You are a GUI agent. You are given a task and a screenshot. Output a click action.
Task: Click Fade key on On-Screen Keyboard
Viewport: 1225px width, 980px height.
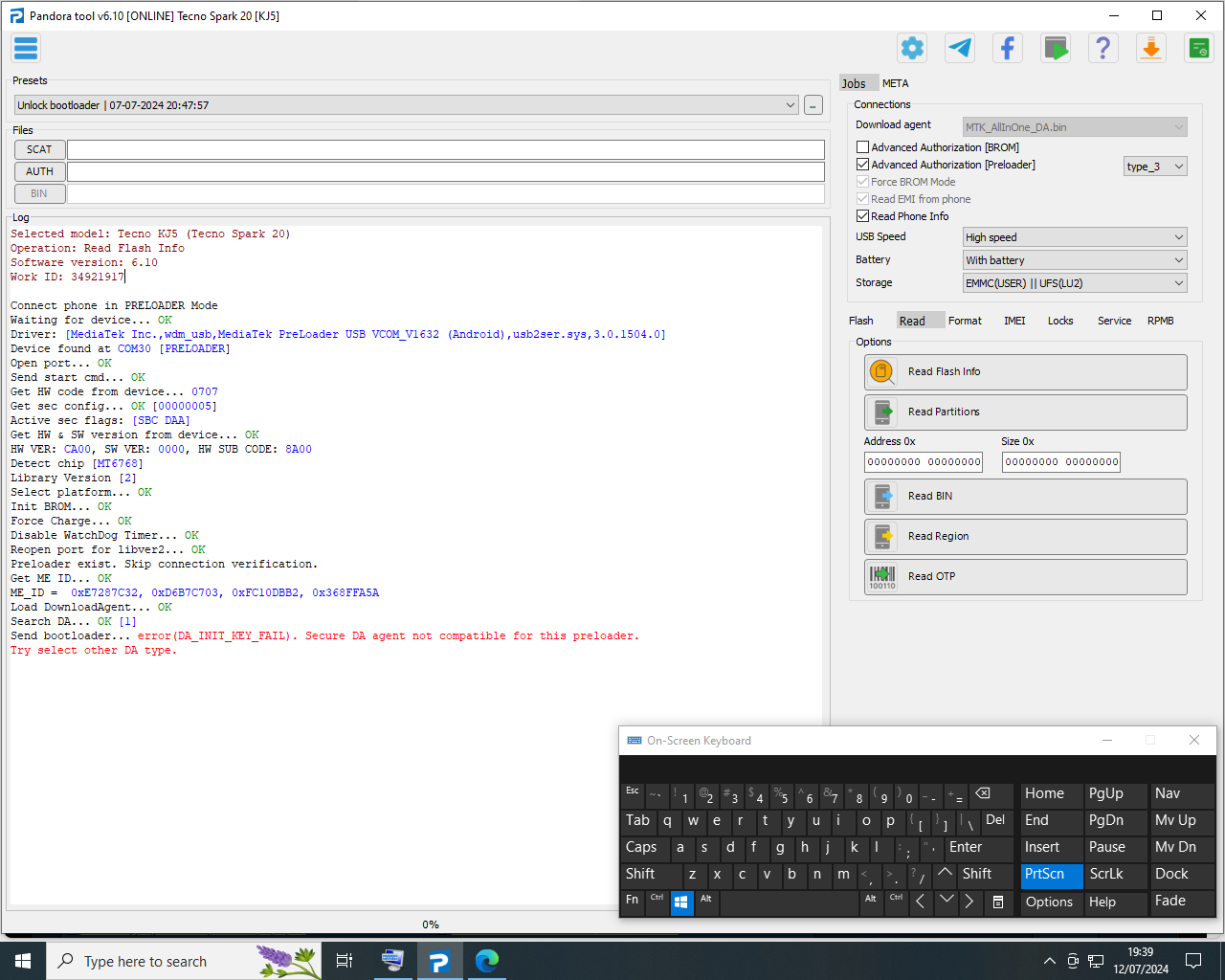(x=1183, y=902)
